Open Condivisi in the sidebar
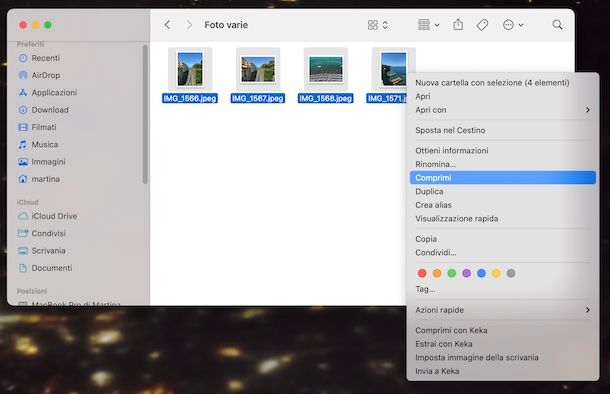The width and height of the screenshot is (610, 394). [x=49, y=233]
